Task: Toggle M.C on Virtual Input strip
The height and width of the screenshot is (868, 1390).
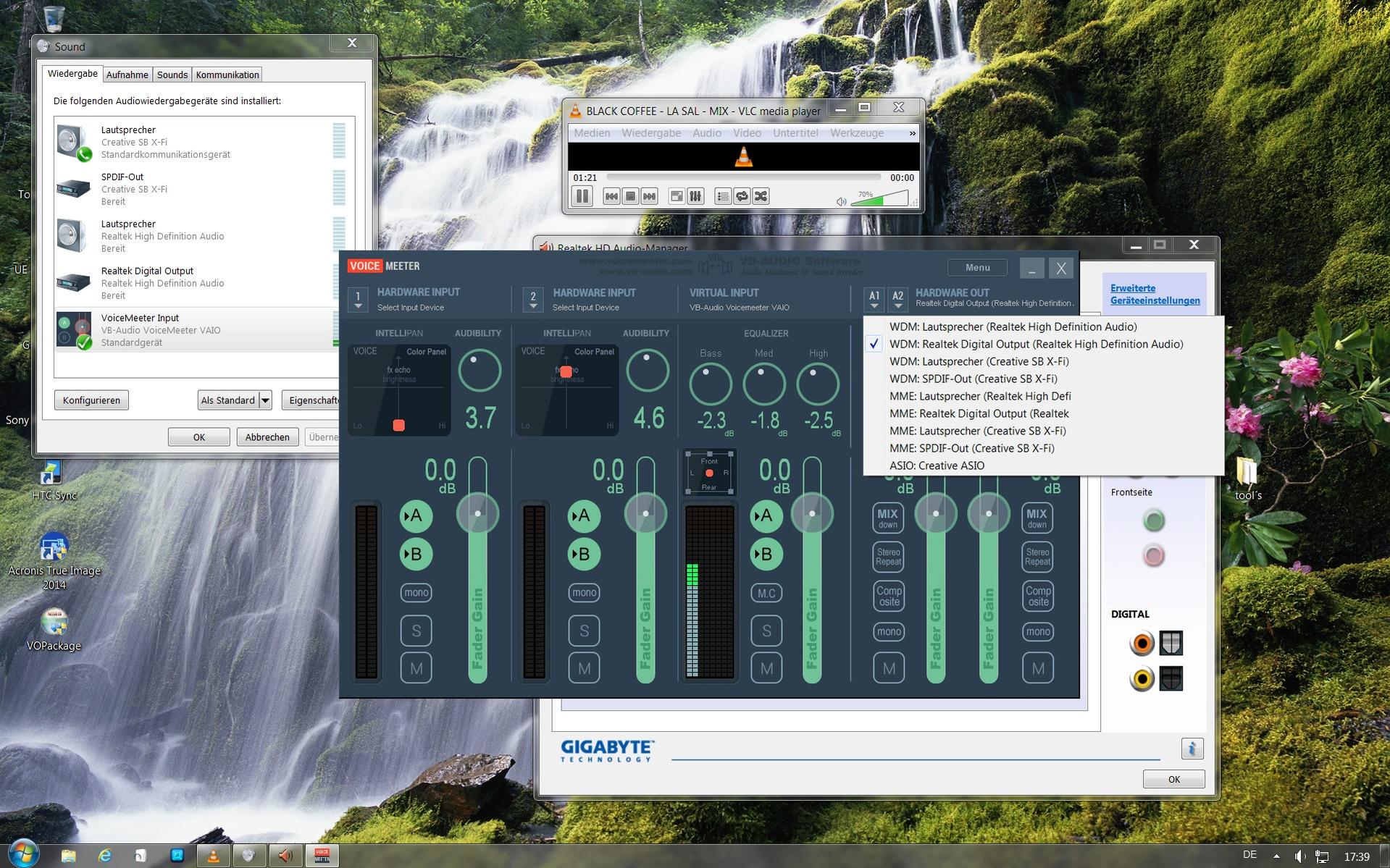Action: pyautogui.click(x=766, y=593)
